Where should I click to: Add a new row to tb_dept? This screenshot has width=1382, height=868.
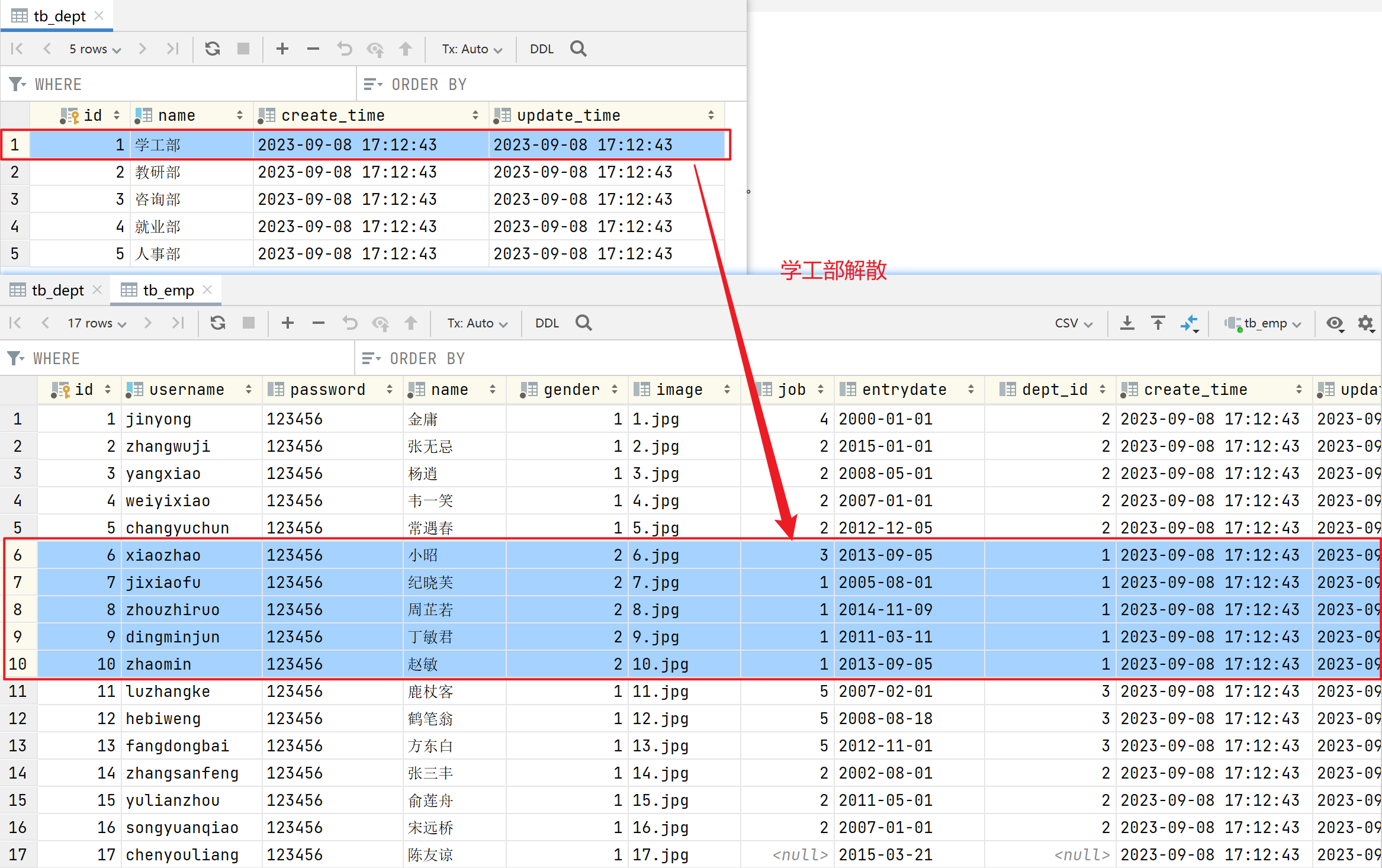[x=282, y=49]
